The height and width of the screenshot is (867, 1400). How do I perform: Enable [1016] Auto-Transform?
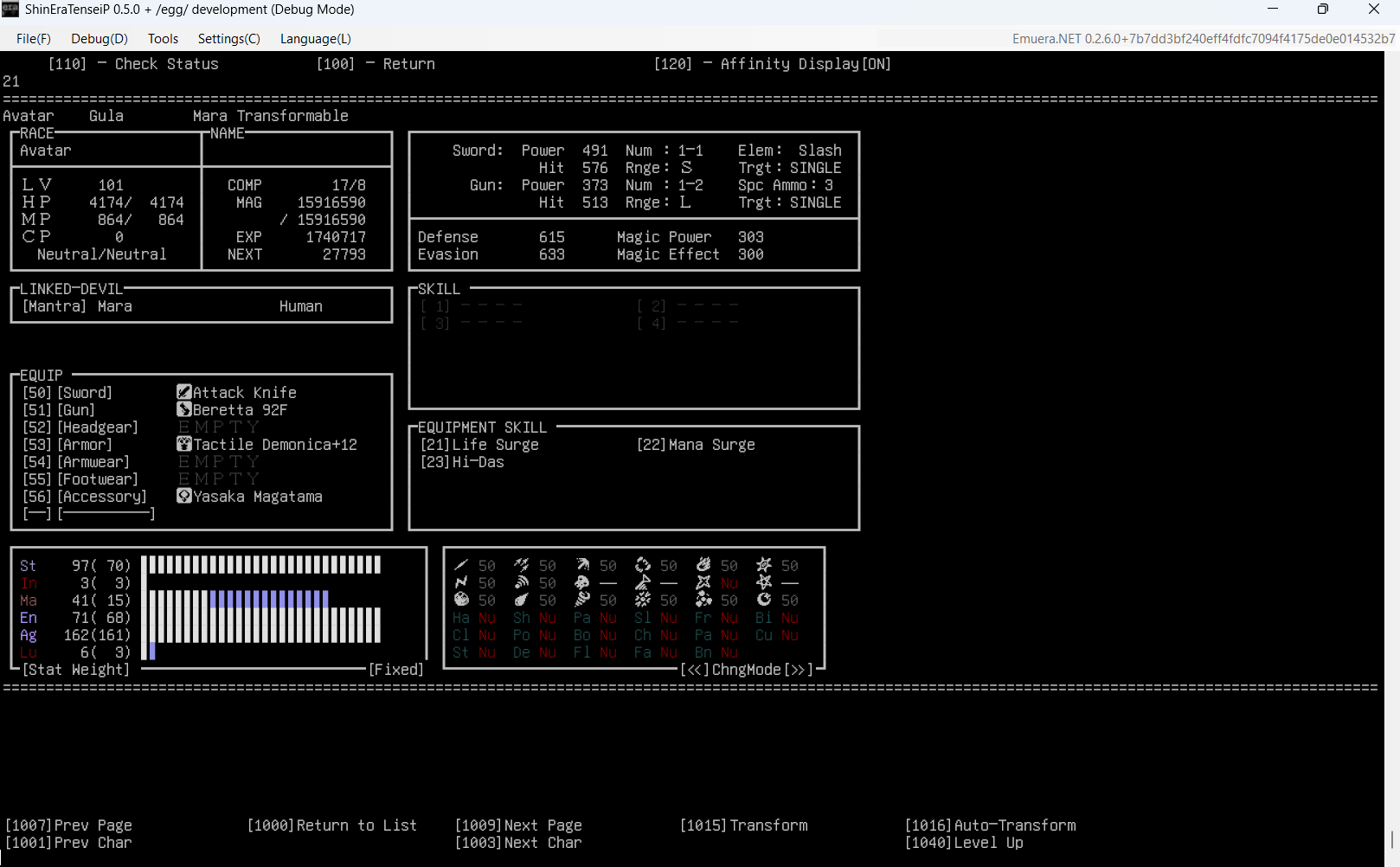tap(990, 825)
